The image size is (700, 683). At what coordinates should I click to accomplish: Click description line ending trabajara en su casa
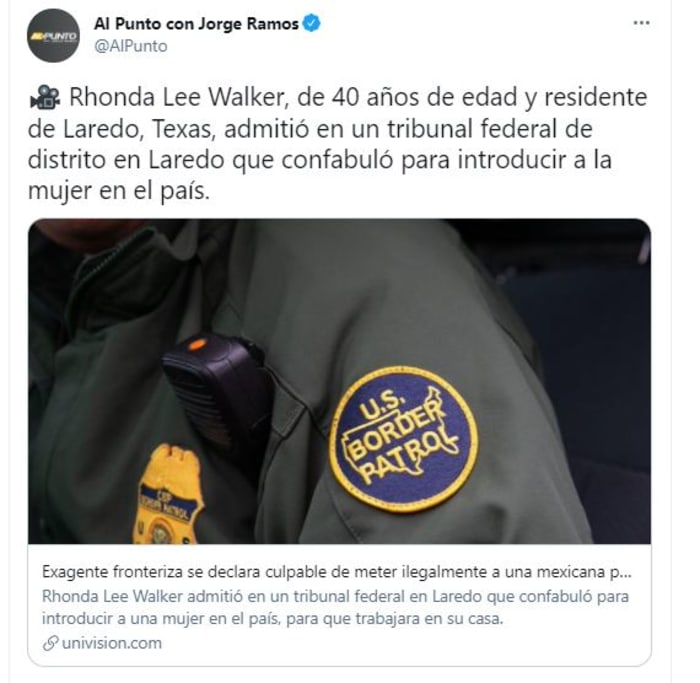(272, 619)
